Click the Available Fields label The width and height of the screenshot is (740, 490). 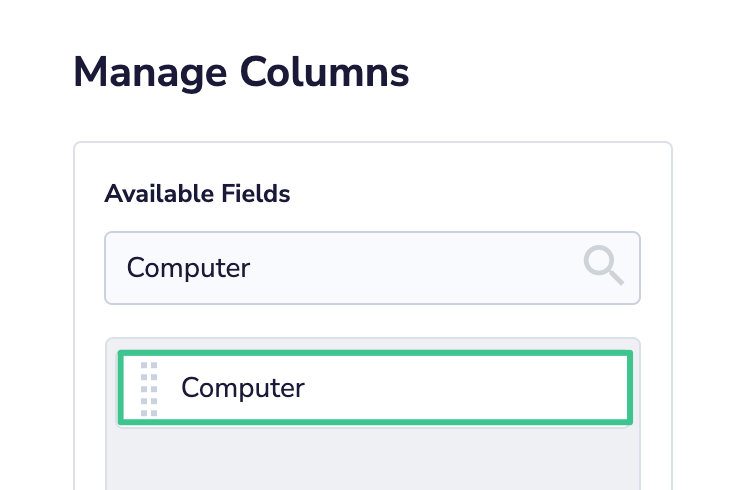[197, 194]
